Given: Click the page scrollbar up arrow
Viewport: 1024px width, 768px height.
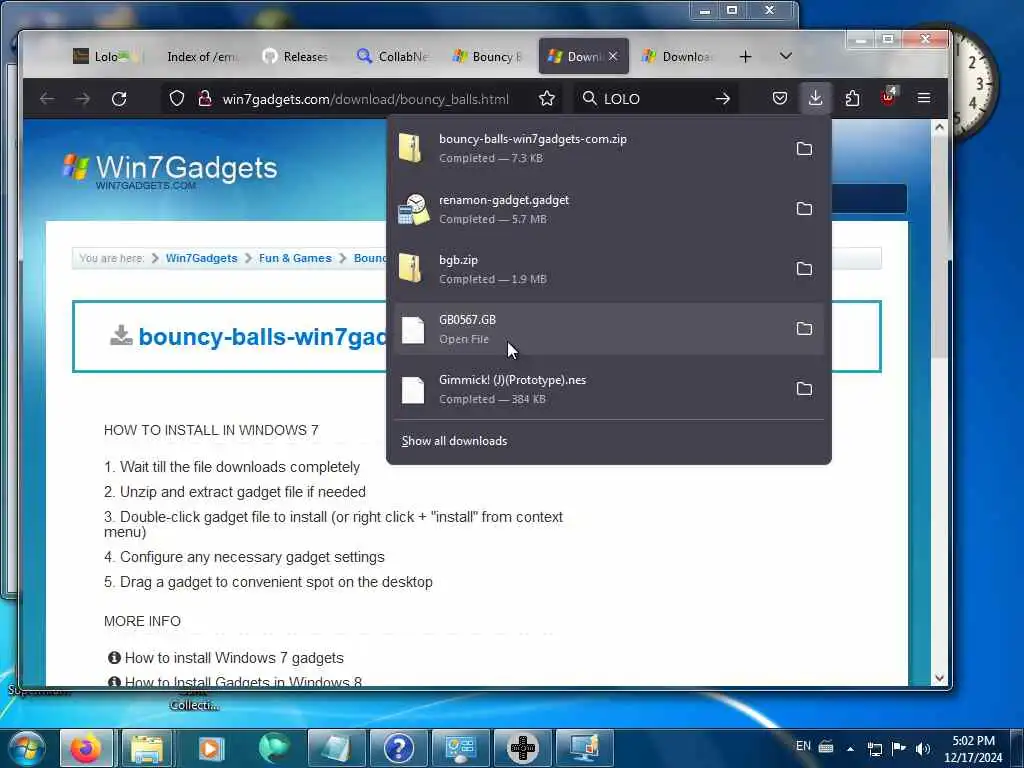Looking at the screenshot, I should click(939, 127).
